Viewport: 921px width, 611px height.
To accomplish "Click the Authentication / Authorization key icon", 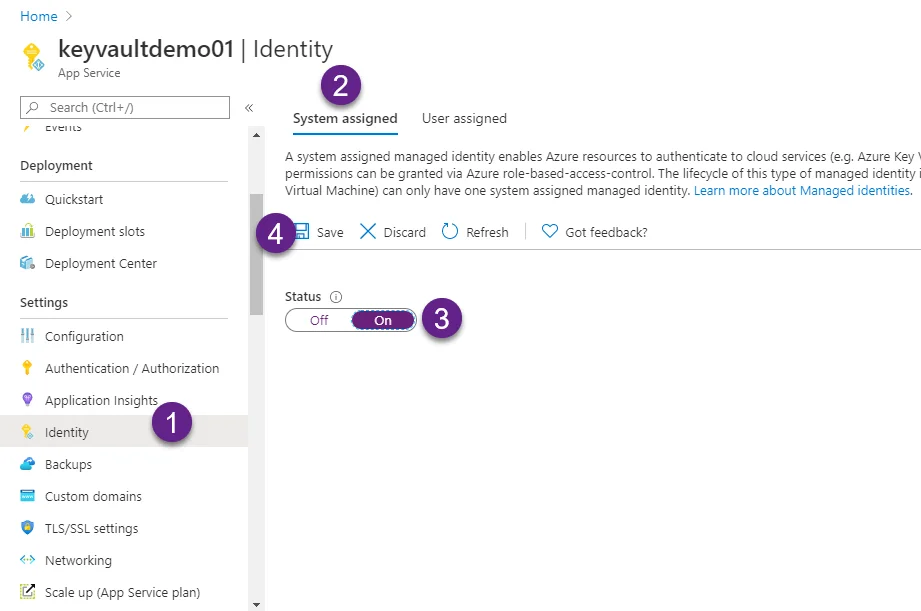I will pyautogui.click(x=27, y=368).
